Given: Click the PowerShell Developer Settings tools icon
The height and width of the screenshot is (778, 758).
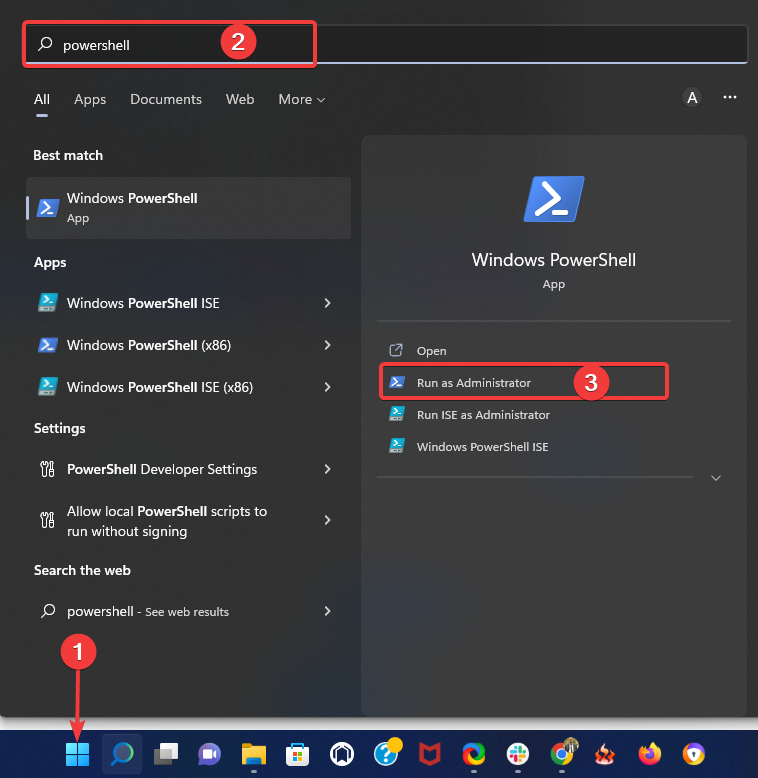Looking at the screenshot, I should pyautogui.click(x=47, y=469).
